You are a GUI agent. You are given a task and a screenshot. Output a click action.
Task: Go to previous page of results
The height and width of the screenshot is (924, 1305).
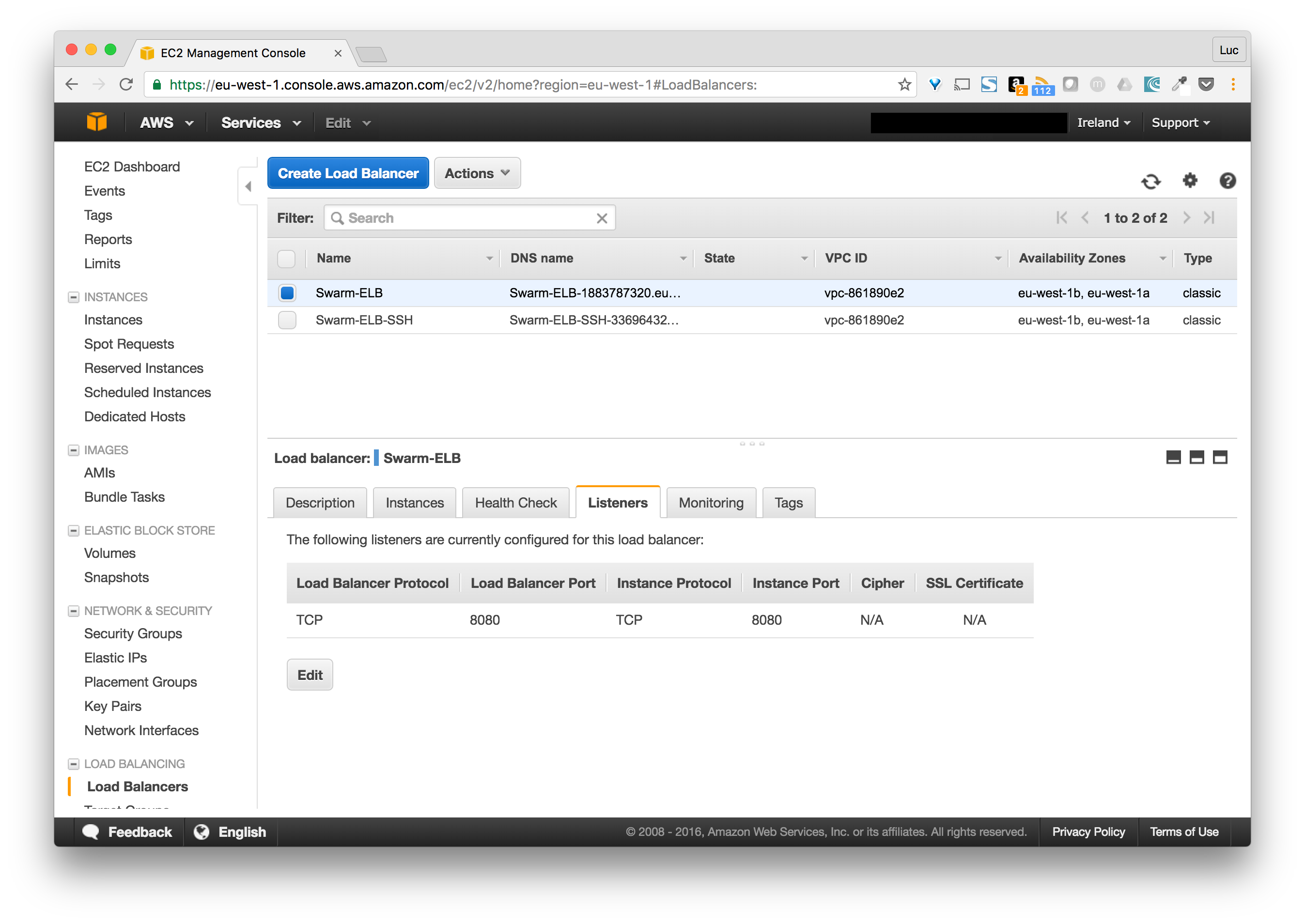click(1085, 217)
